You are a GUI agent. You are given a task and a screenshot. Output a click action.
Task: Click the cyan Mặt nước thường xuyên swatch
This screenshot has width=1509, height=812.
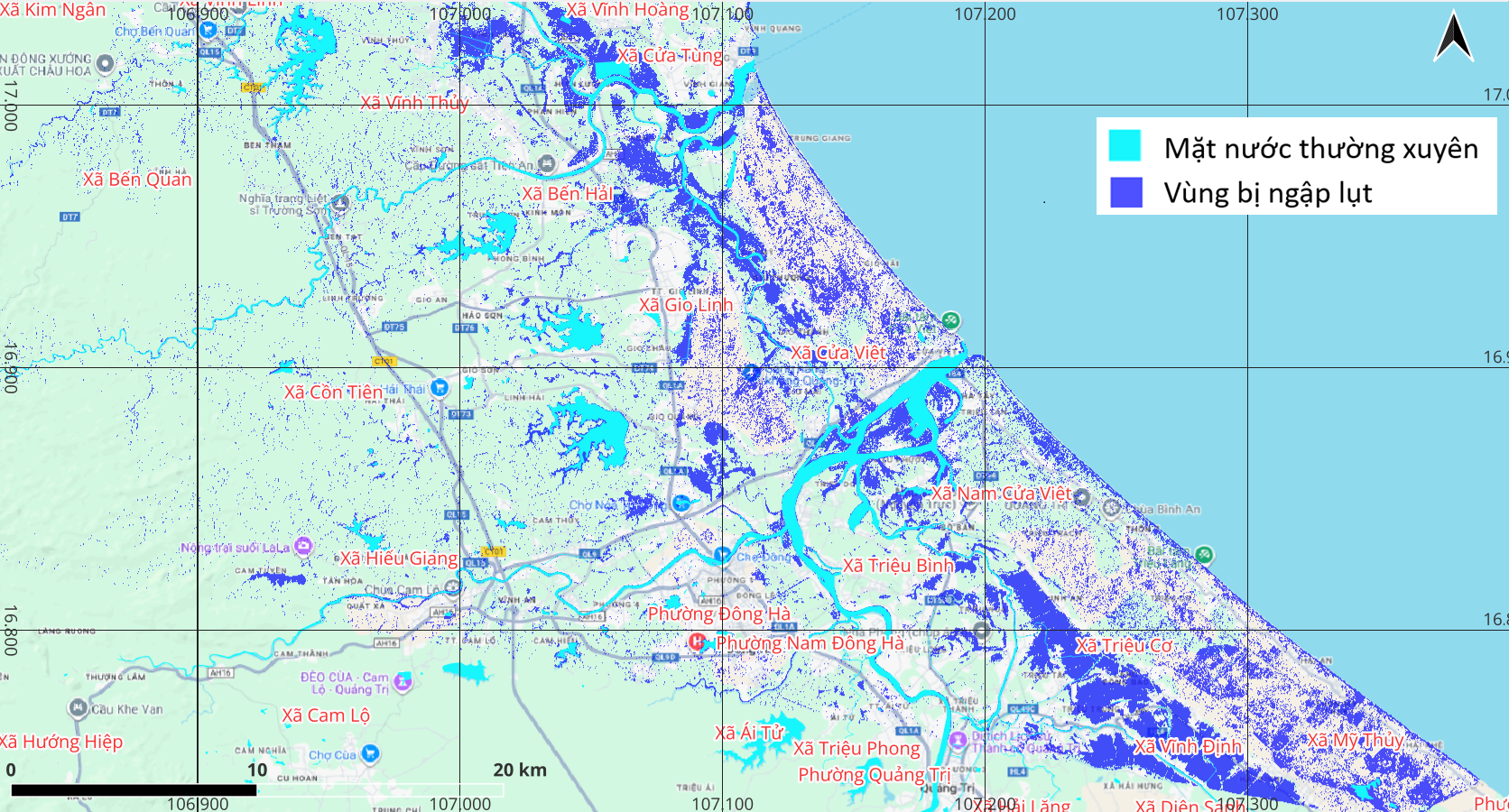(1125, 146)
